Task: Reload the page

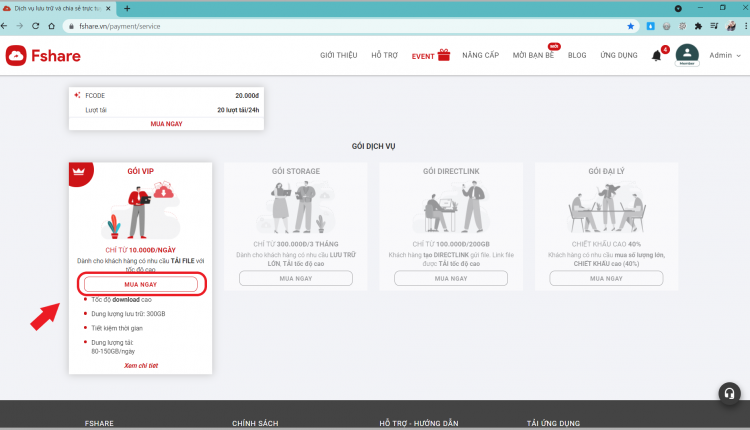Action: click(35, 26)
